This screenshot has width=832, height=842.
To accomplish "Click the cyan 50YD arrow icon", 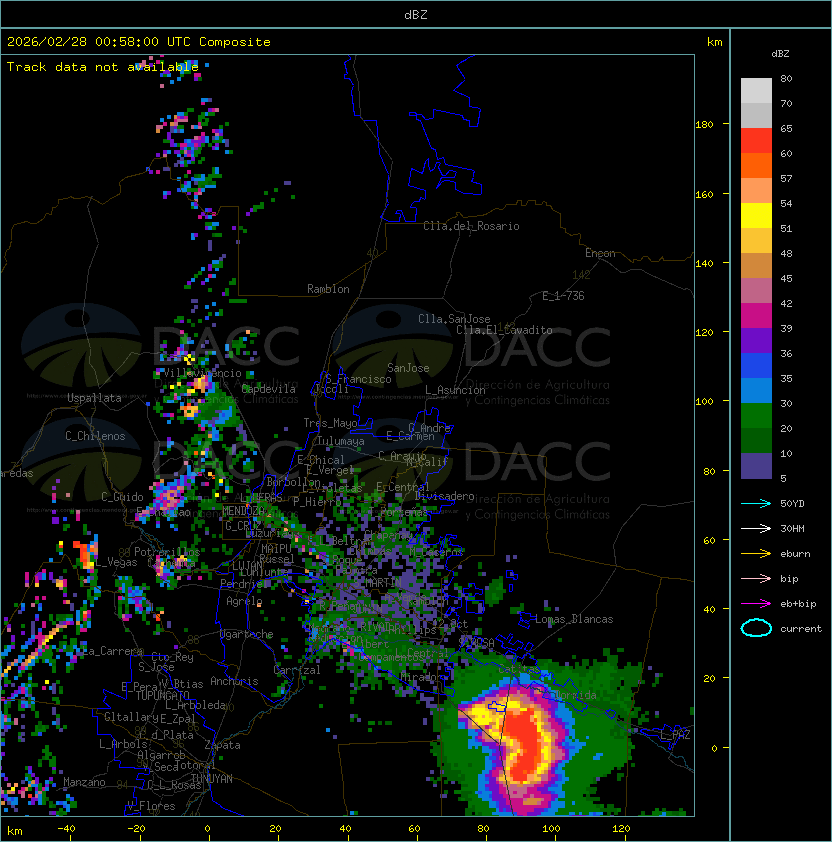I will click(756, 504).
